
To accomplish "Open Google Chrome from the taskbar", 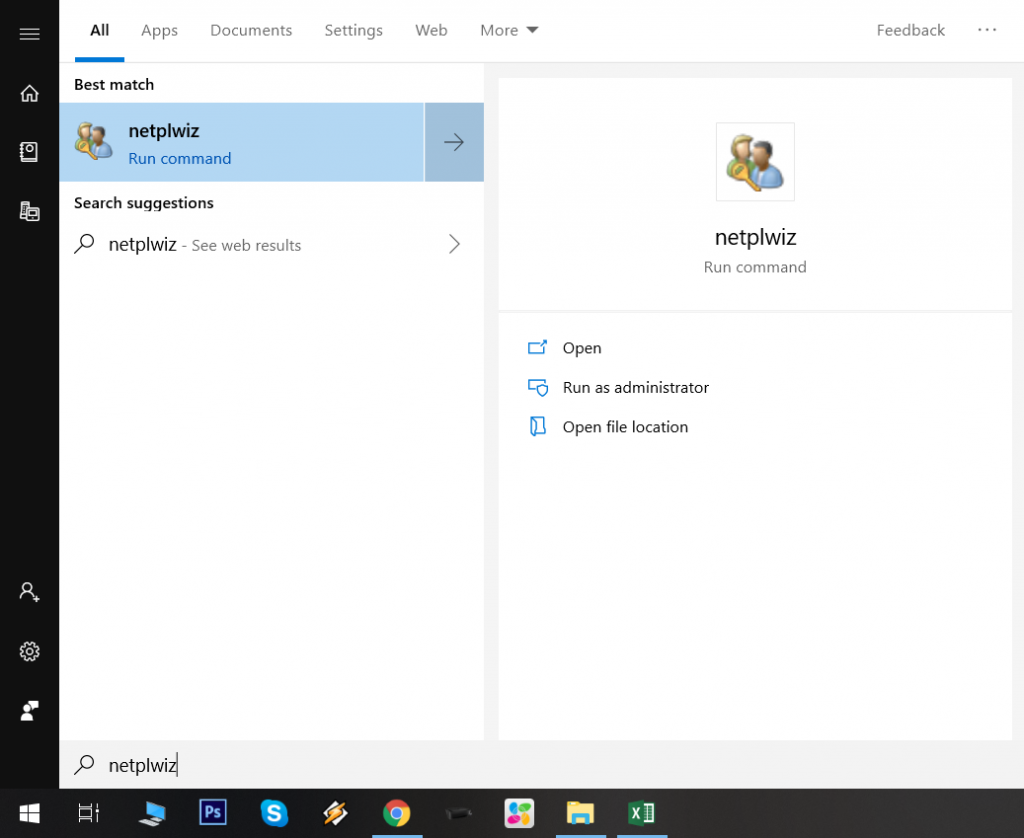I will (396, 812).
